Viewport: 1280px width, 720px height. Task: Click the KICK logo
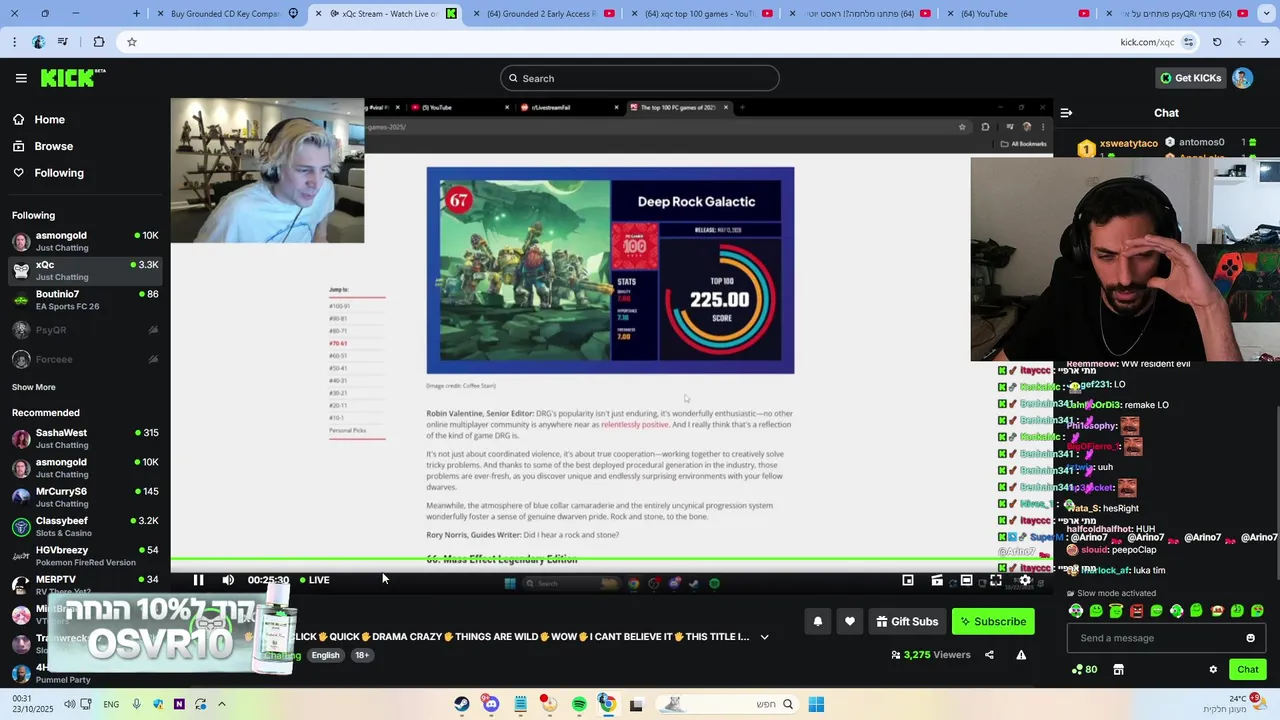73,78
